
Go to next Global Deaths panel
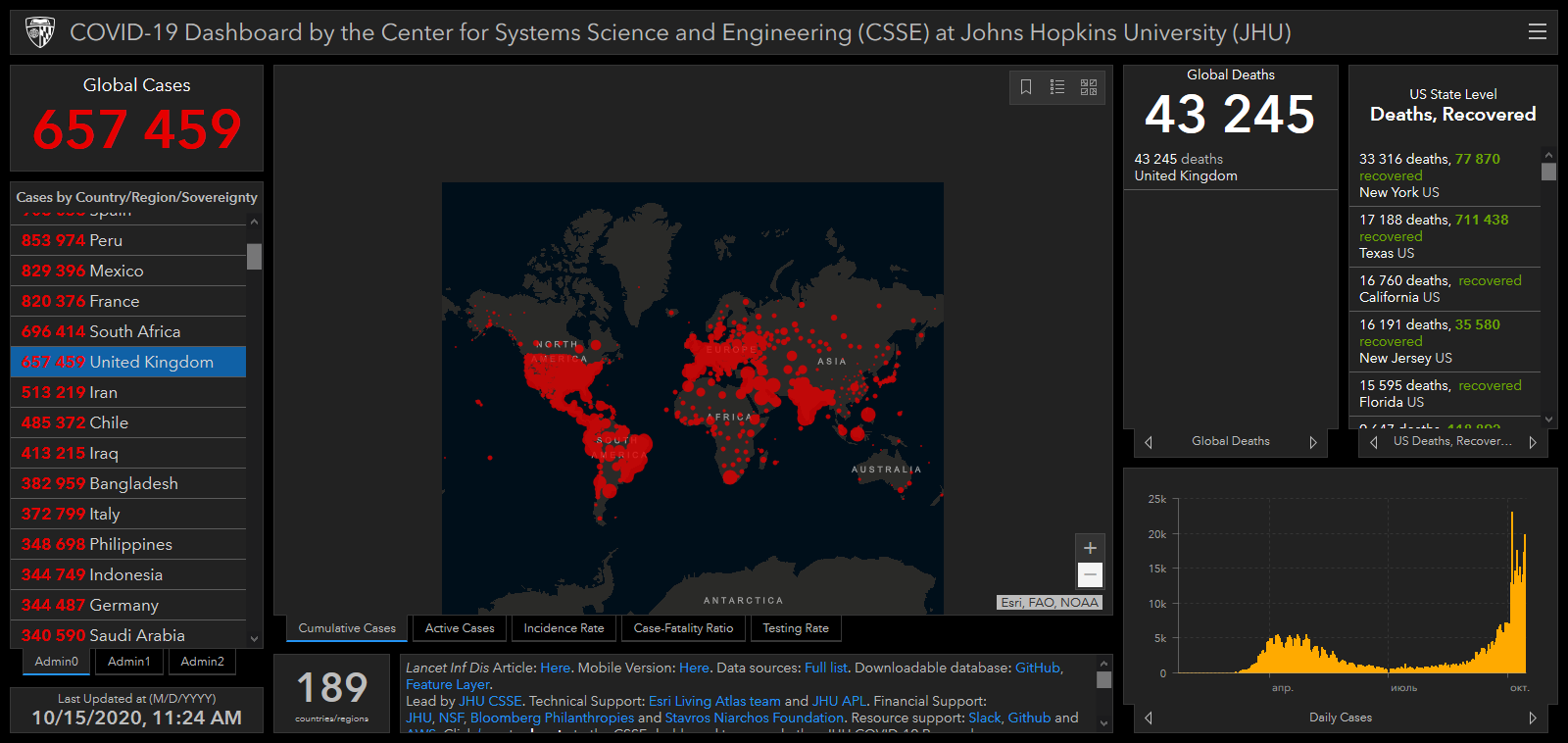1313,442
